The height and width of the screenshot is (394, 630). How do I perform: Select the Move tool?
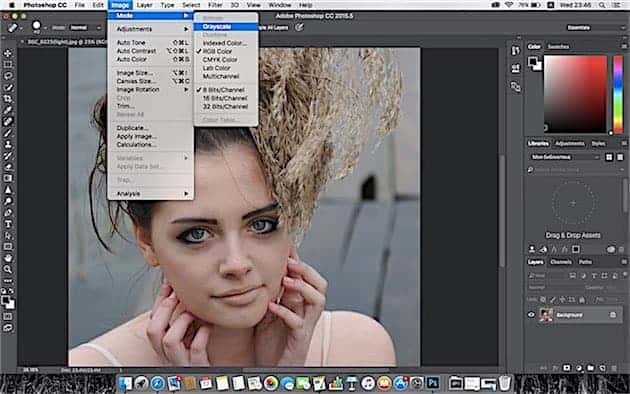tap(8, 53)
